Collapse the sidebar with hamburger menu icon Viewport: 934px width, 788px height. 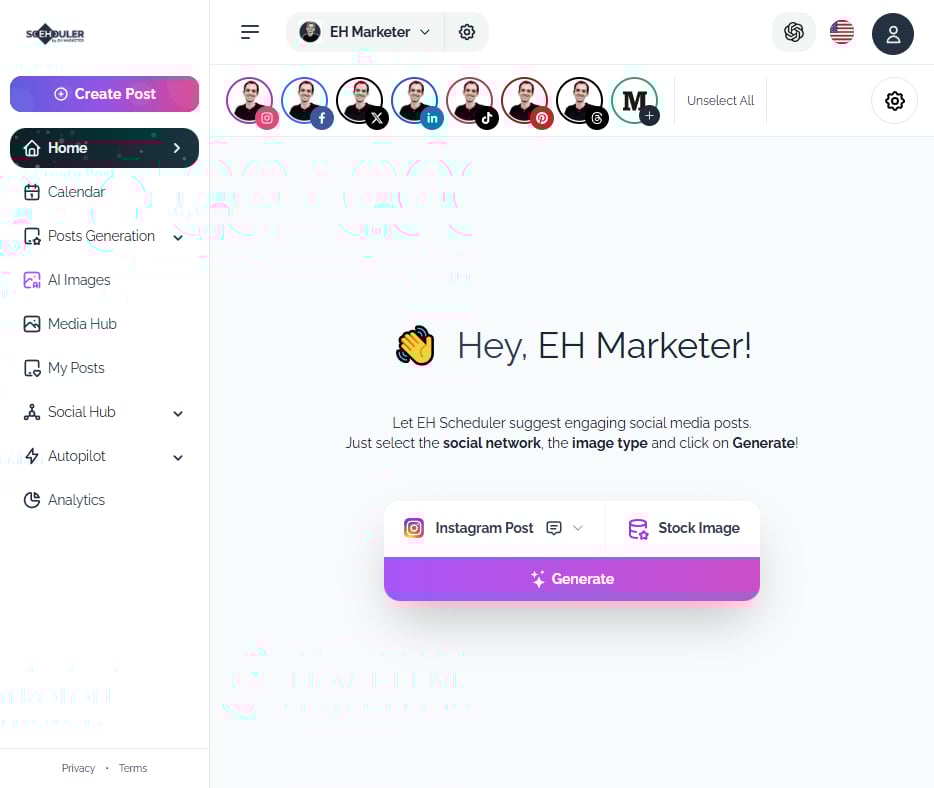click(250, 32)
